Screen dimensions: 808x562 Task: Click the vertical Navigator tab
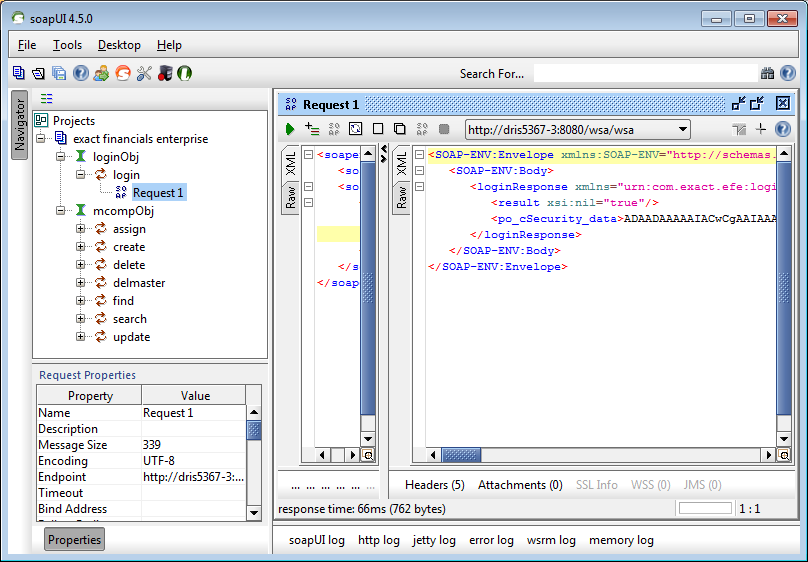[20, 125]
